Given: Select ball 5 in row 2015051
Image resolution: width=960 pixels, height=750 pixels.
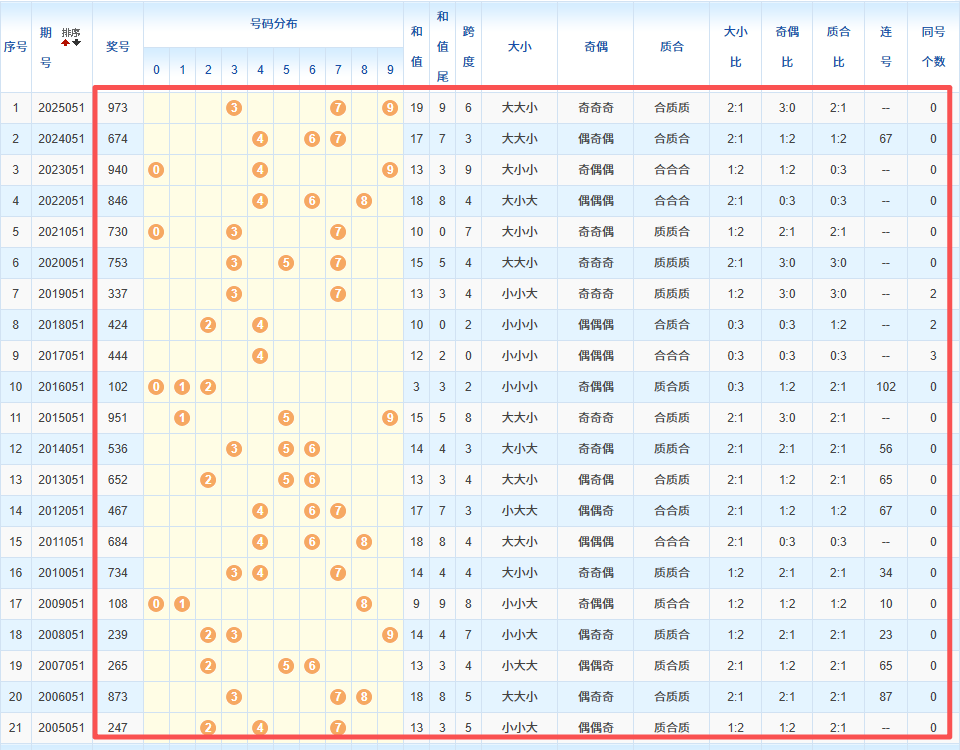Looking at the screenshot, I should (285, 417).
